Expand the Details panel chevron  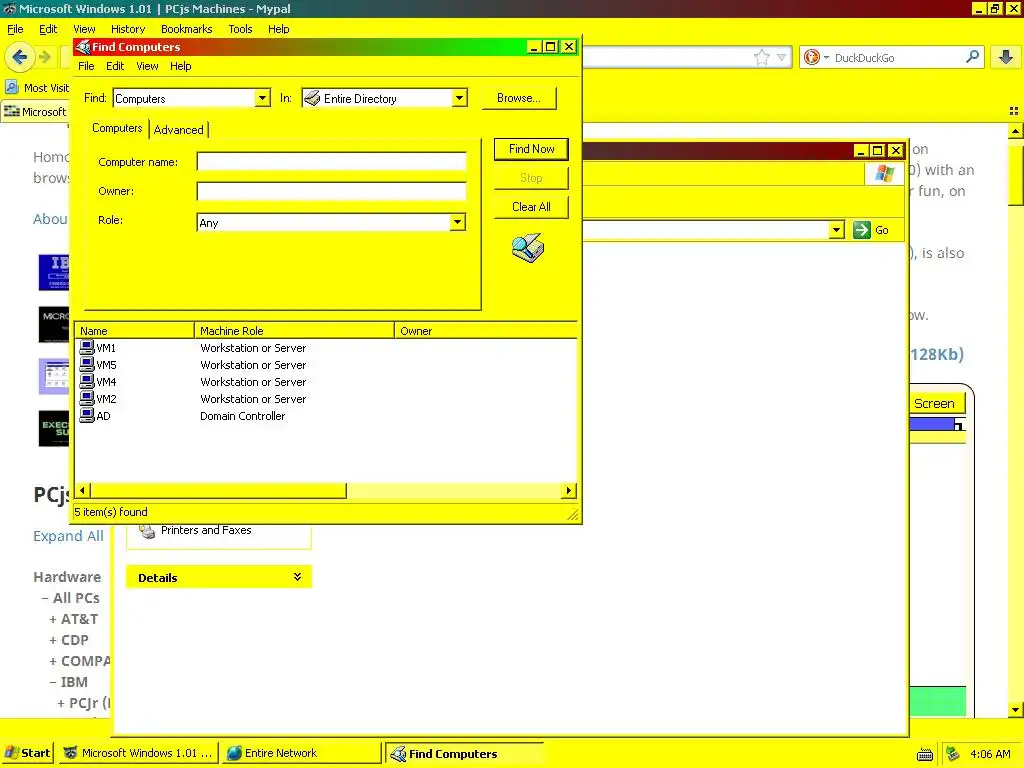(x=297, y=577)
